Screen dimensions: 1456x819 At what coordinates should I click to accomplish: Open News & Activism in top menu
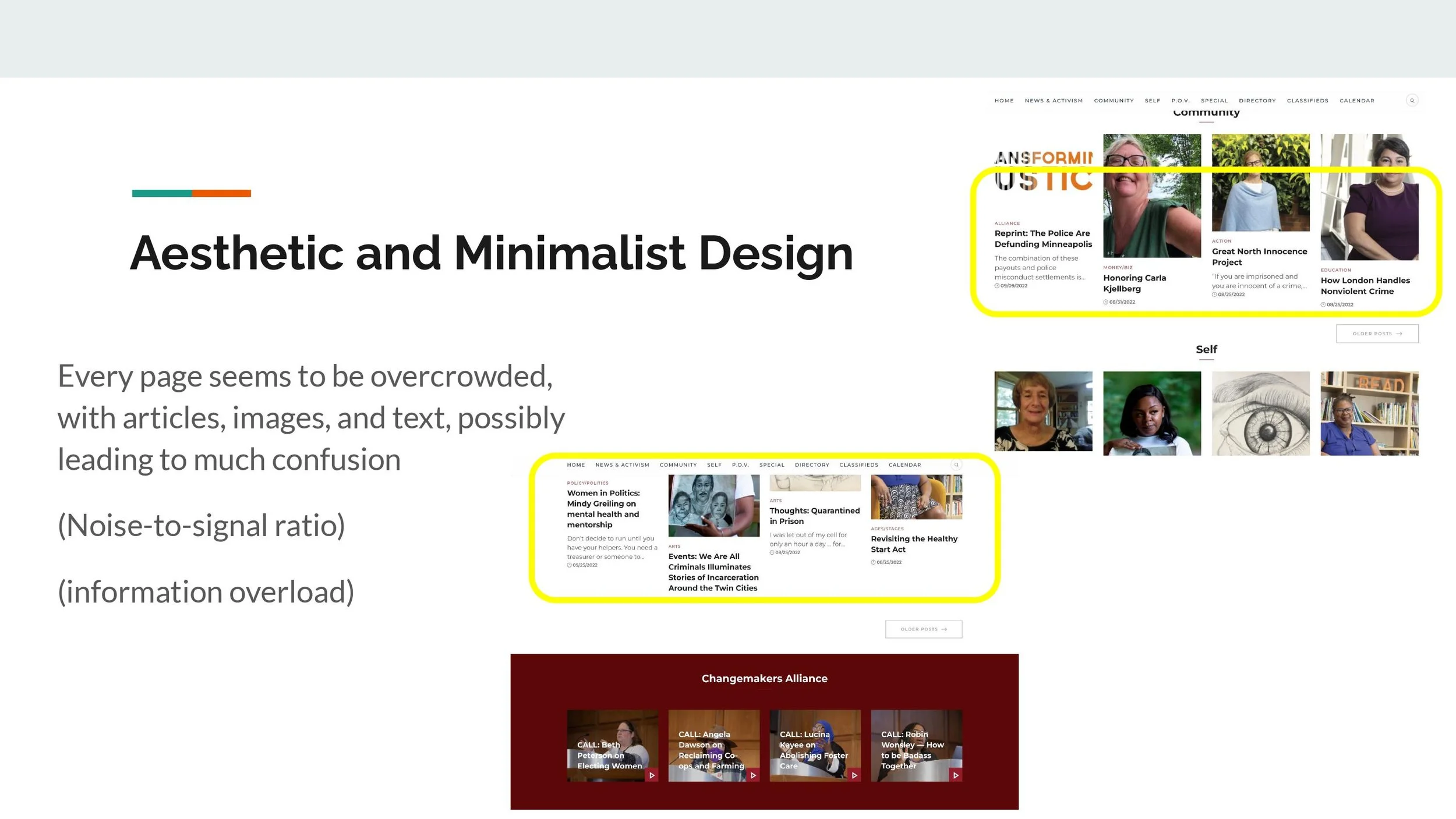[x=1054, y=101]
